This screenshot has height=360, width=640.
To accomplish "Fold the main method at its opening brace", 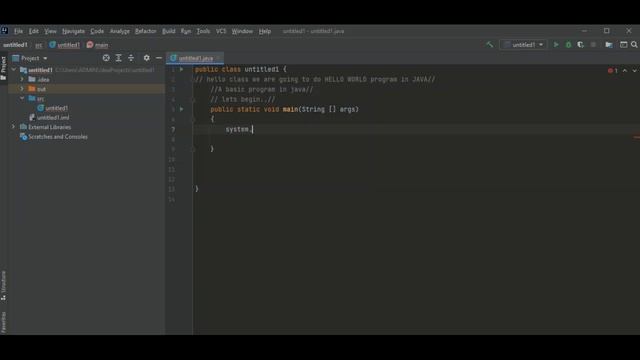I will click(x=193, y=119).
